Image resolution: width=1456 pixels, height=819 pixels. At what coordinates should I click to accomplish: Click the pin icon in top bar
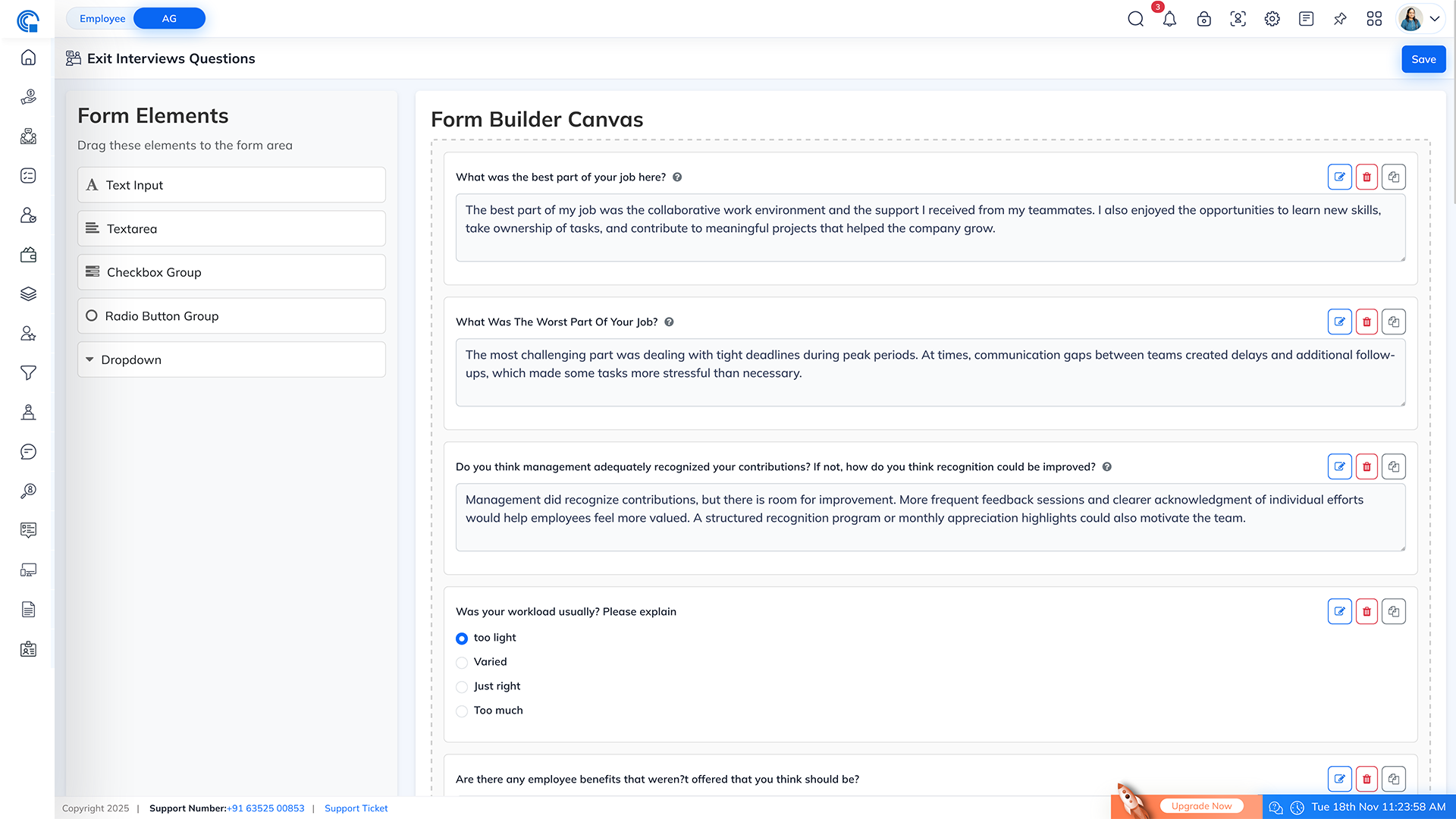[1340, 19]
